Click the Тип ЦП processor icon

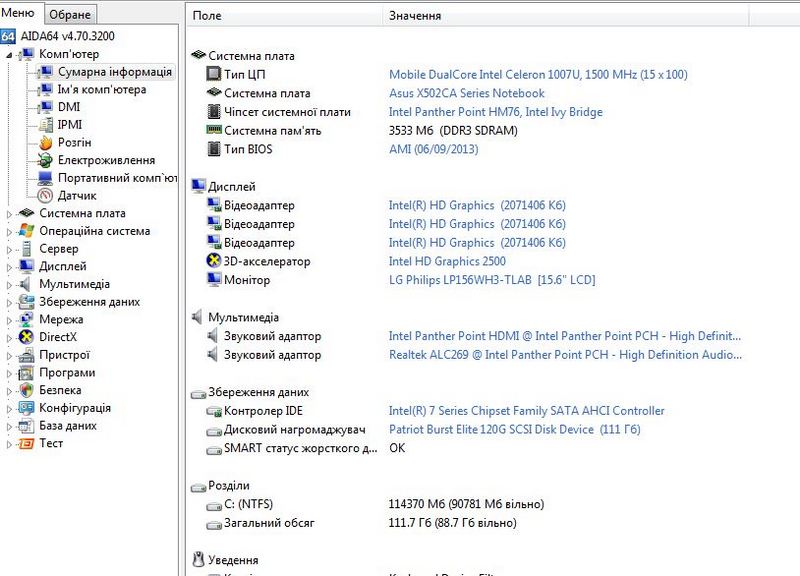click(213, 75)
